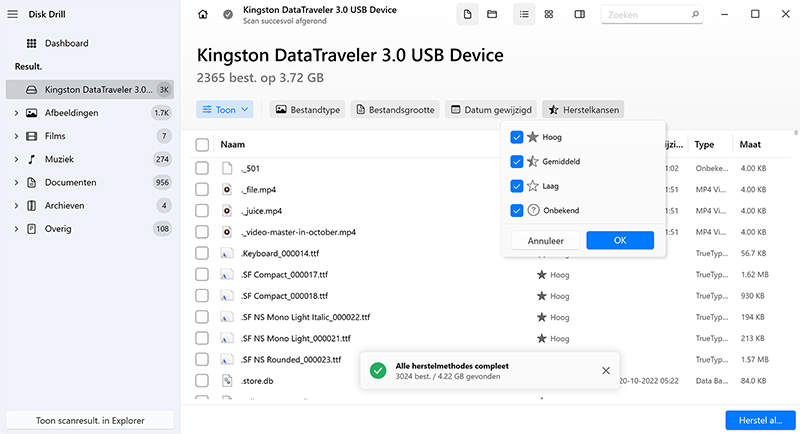Click into the Zoeken search field

649,16
